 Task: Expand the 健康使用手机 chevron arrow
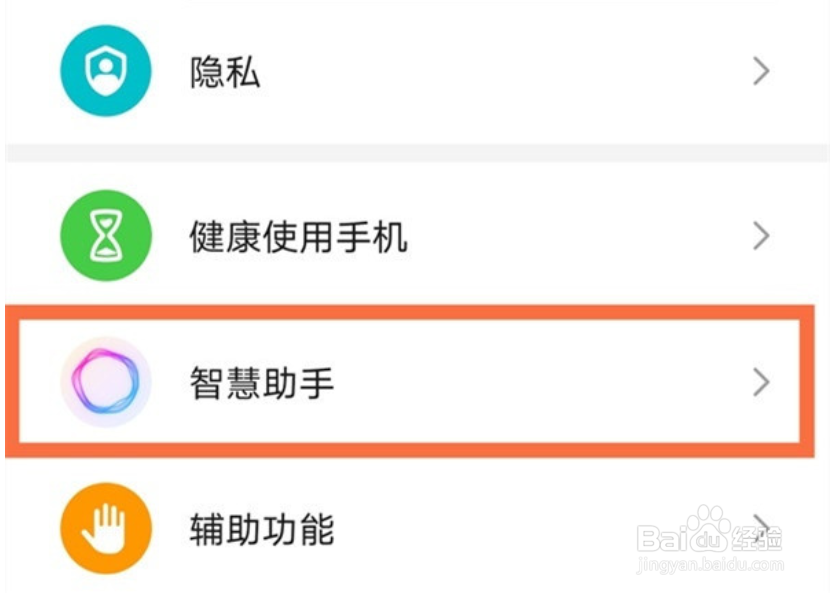click(x=761, y=237)
